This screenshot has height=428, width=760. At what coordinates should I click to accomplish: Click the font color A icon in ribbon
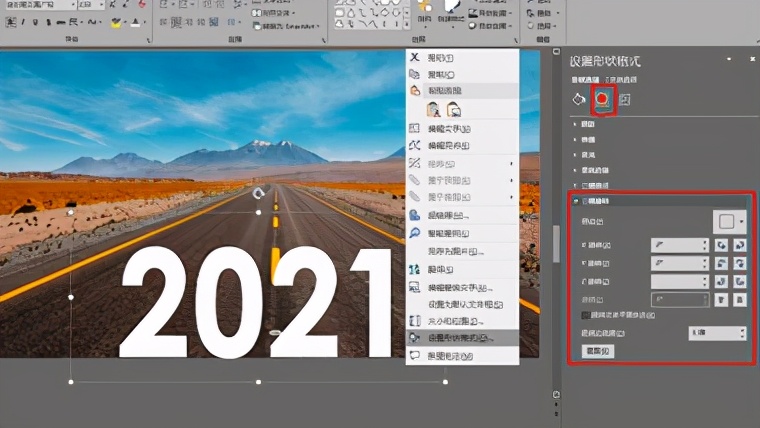click(135, 22)
